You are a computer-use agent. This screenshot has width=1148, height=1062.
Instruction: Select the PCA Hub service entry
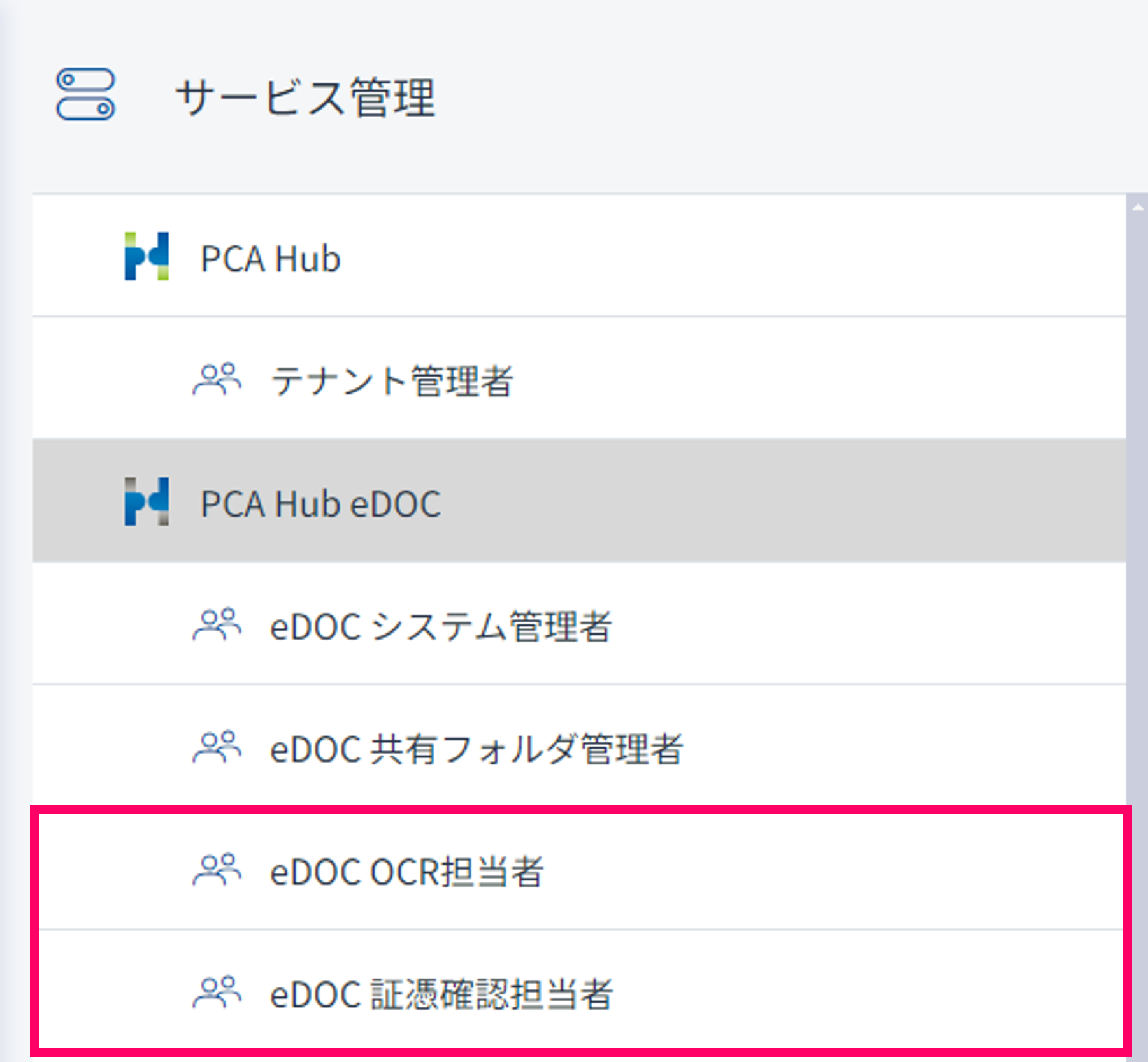click(x=271, y=259)
